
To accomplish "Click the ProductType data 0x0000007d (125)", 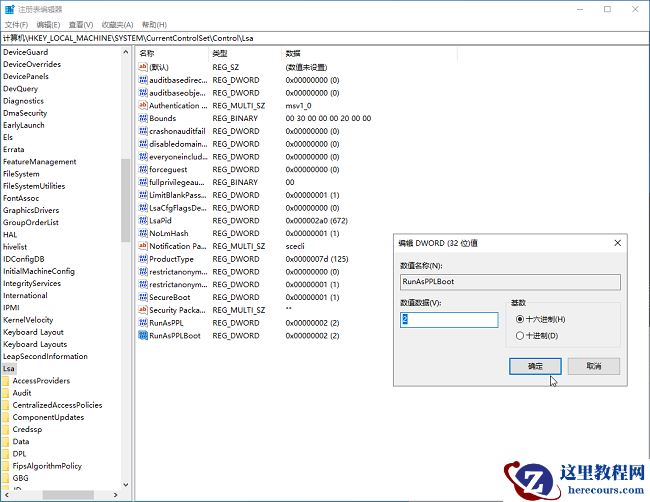I will (317, 259).
